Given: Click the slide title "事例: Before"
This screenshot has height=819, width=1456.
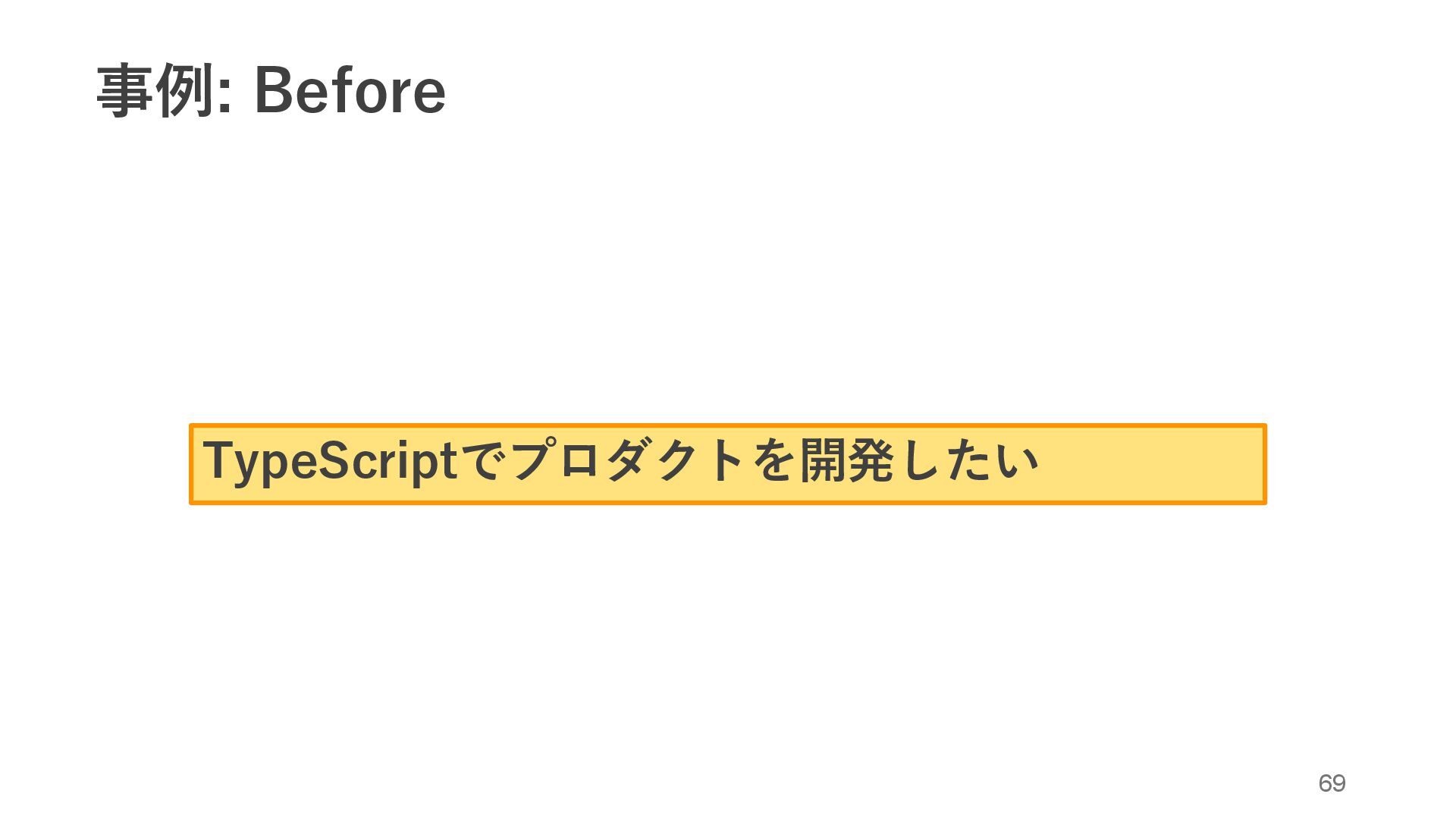Looking at the screenshot, I should pyautogui.click(x=271, y=91).
